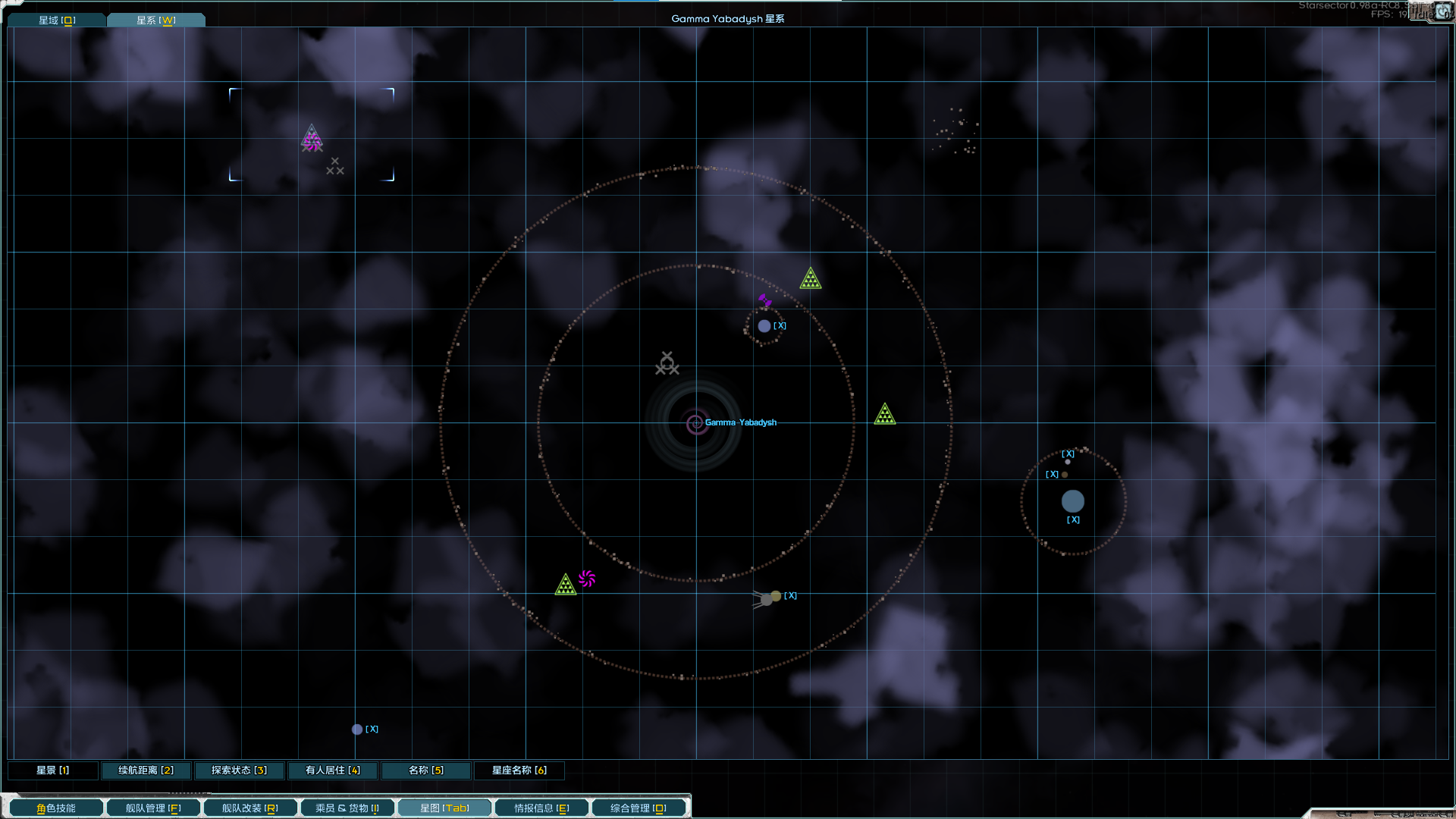Toggle the 探索状态 [3] exploration filter
This screenshot has height=819, width=1456.
pos(240,770)
